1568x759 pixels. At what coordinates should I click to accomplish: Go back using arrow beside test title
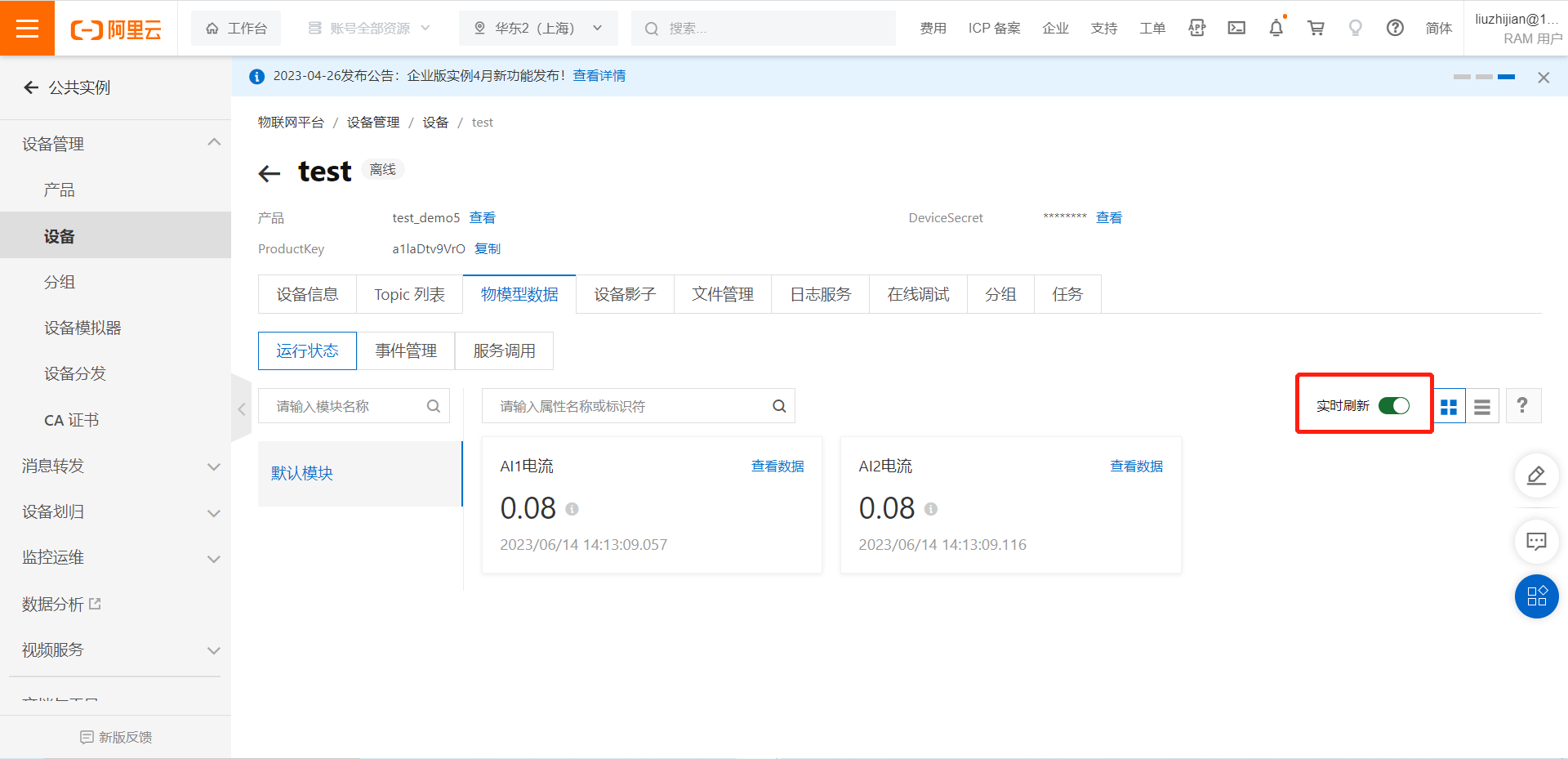(x=269, y=172)
